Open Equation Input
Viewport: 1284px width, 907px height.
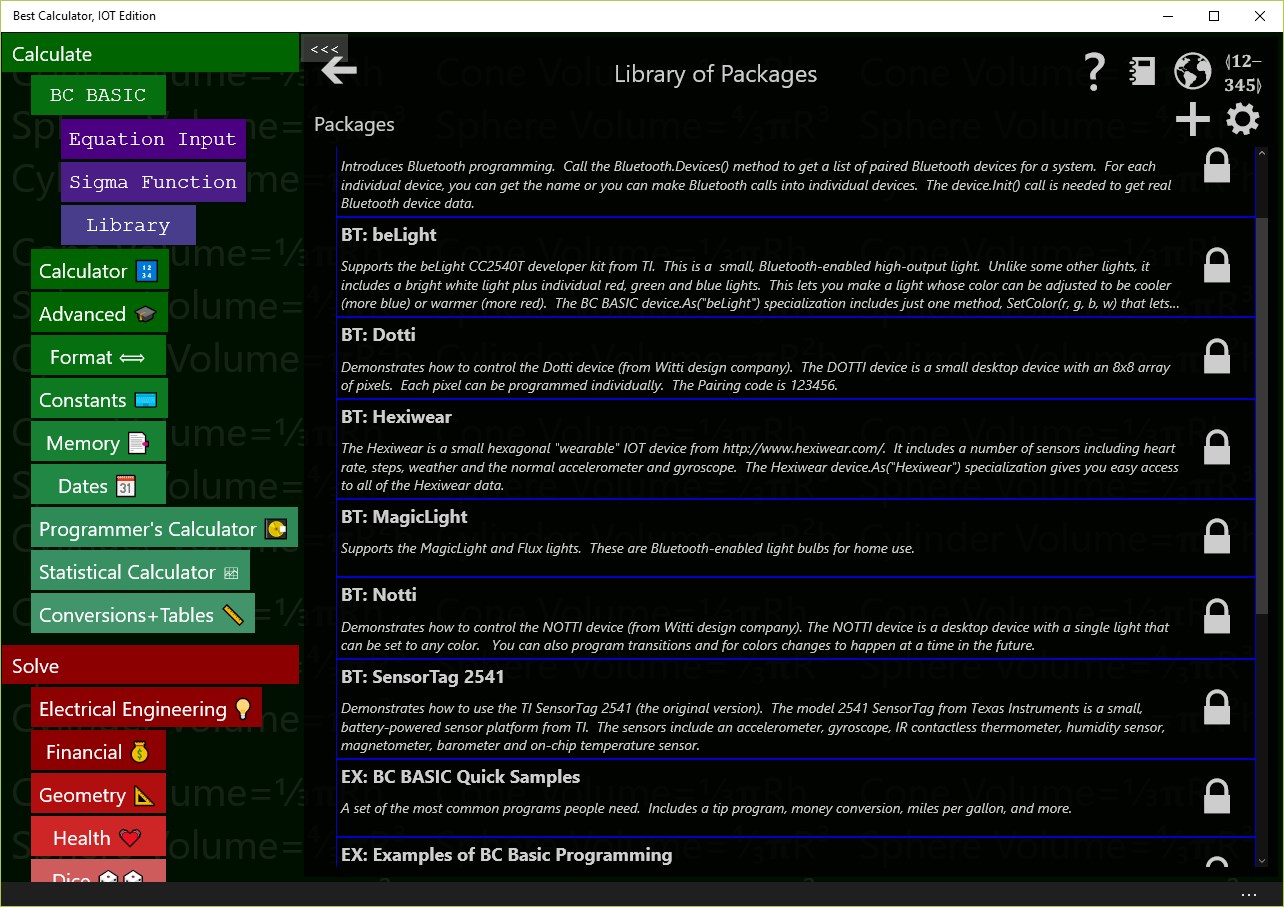pos(153,139)
